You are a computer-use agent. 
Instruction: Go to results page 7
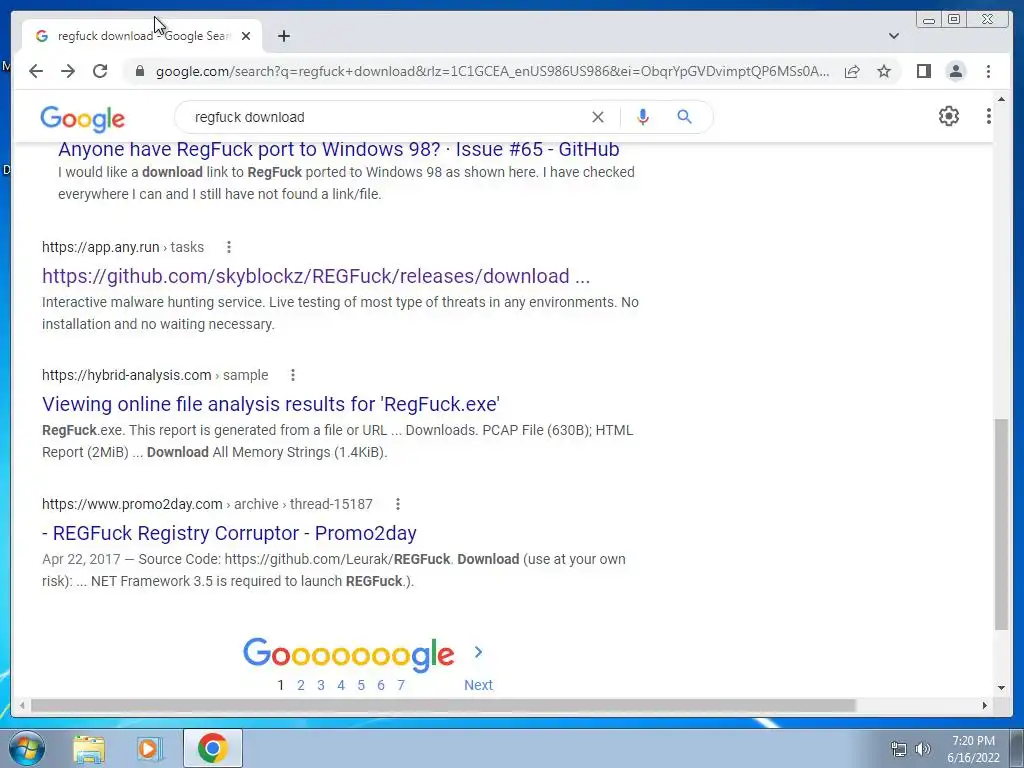[401, 685]
